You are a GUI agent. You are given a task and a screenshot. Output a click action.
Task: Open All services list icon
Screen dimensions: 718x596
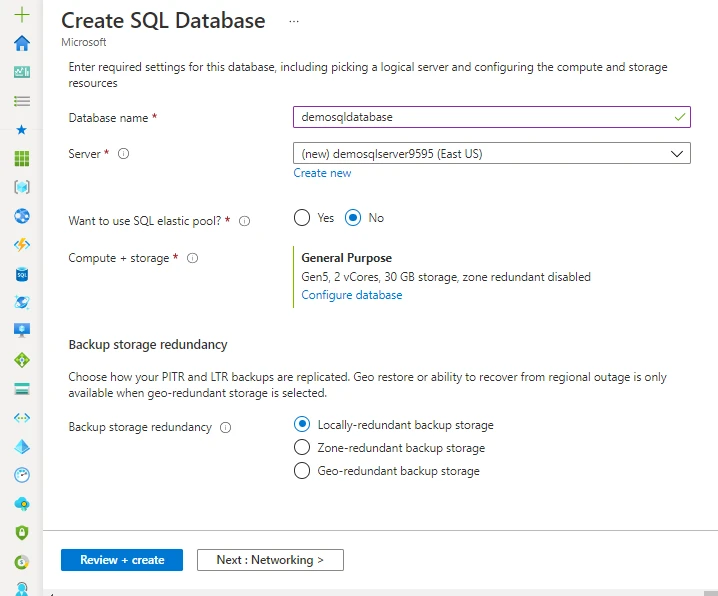pyautogui.click(x=22, y=101)
